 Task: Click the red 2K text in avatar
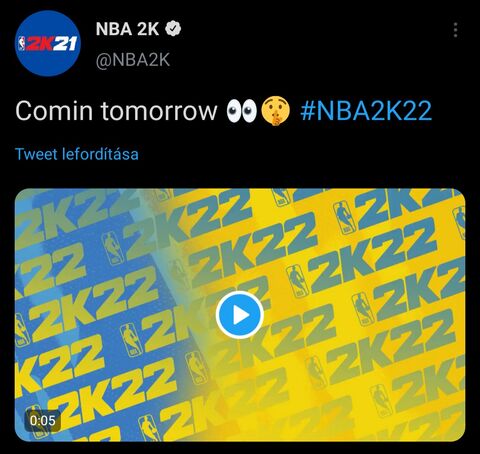[40, 44]
